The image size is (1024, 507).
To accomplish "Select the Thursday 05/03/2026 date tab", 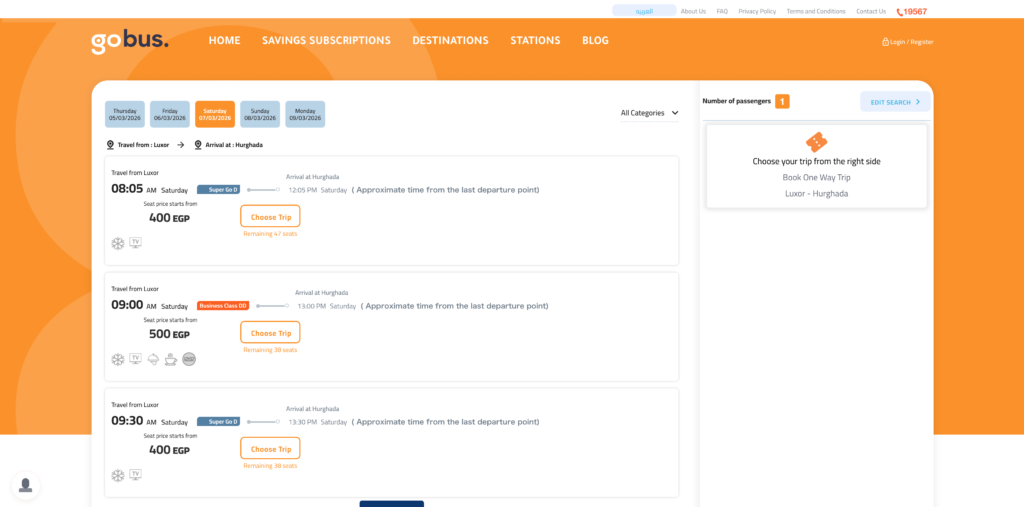I will (125, 114).
